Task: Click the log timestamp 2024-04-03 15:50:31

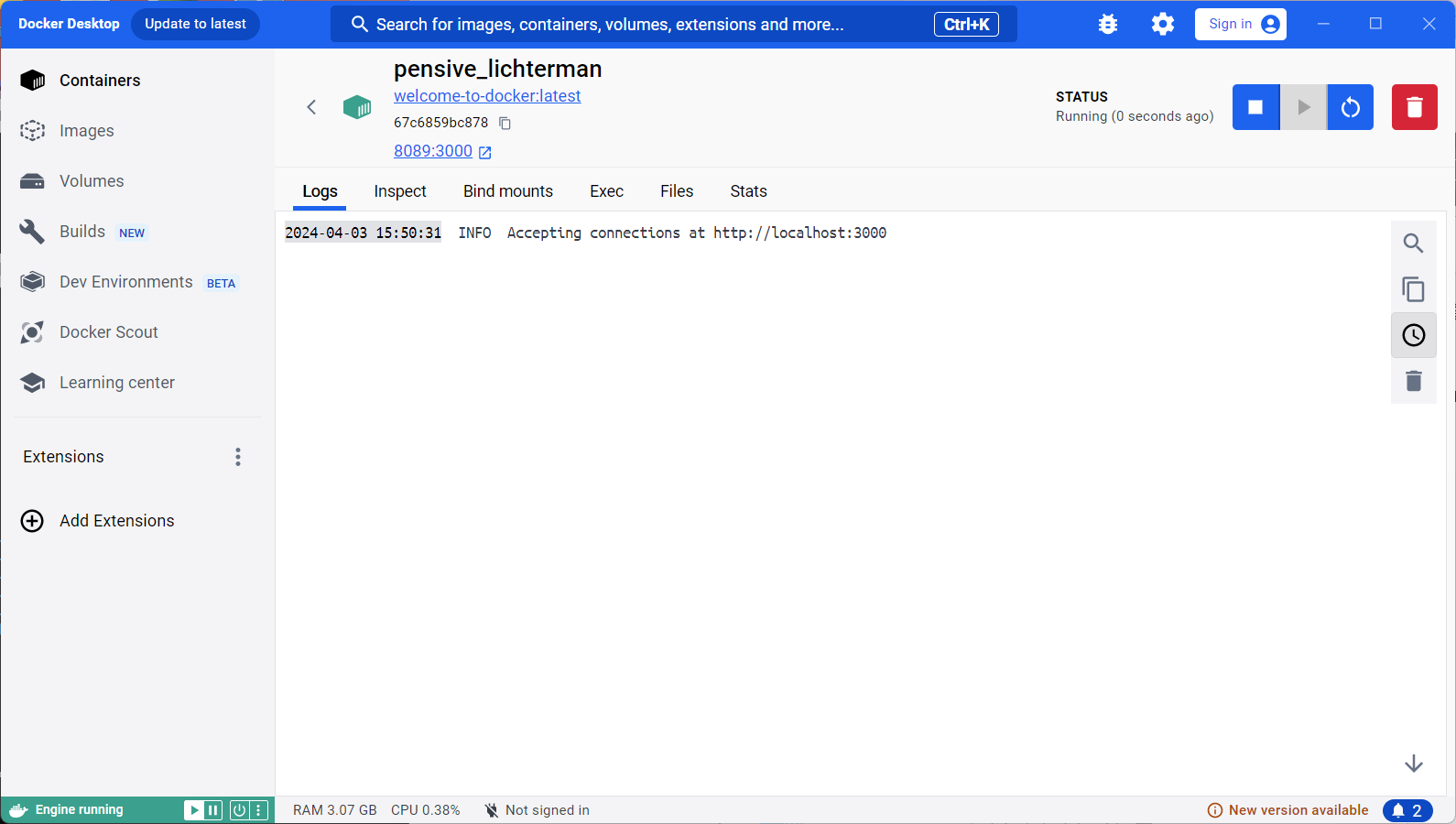Action: [363, 233]
